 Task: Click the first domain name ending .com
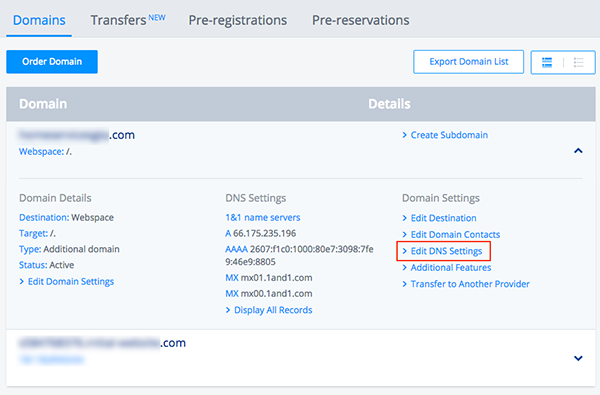[77, 135]
